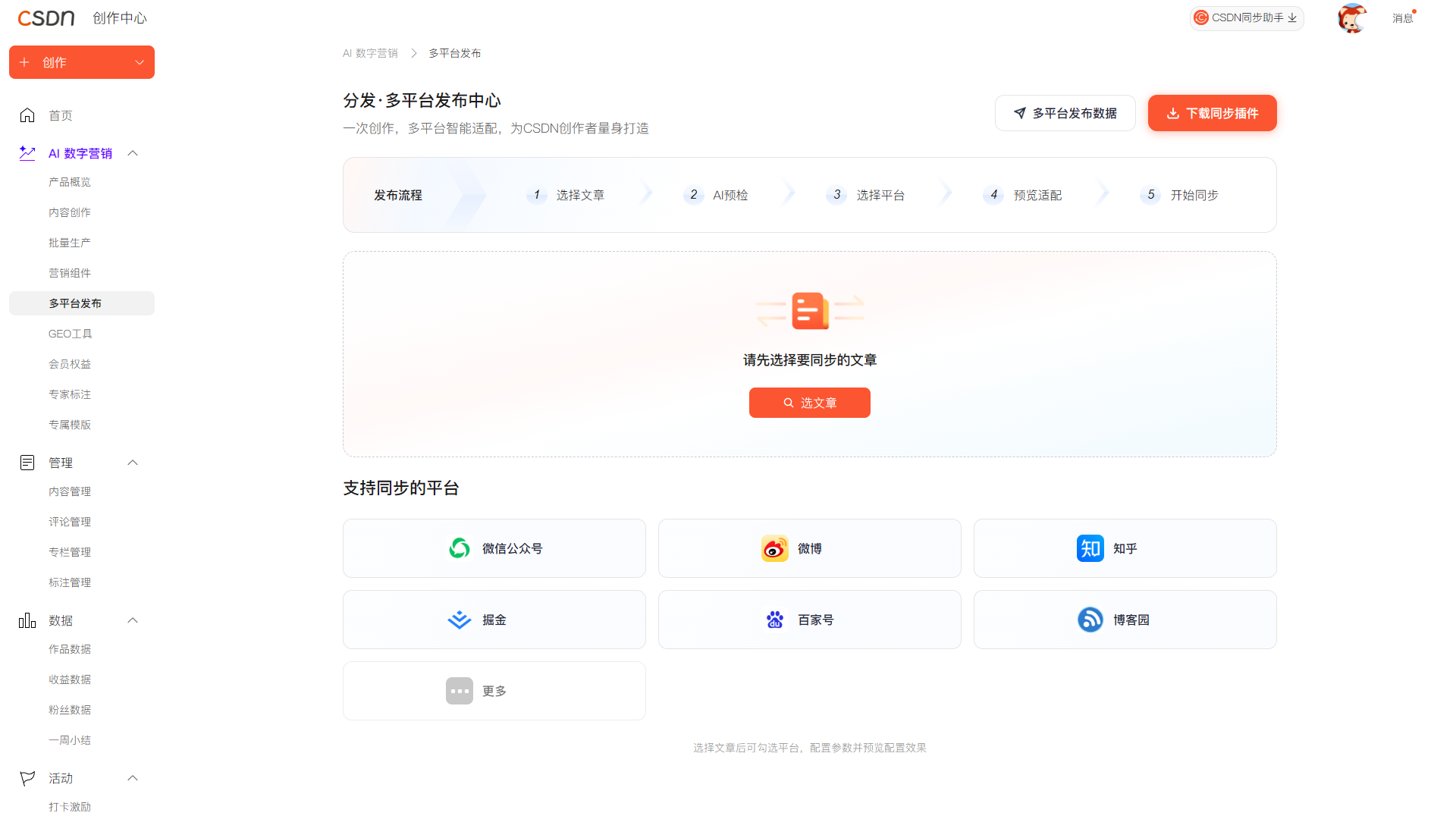The width and height of the screenshot is (1456, 819).
Task: Open 批量生产 in sidebar
Action: [70, 243]
